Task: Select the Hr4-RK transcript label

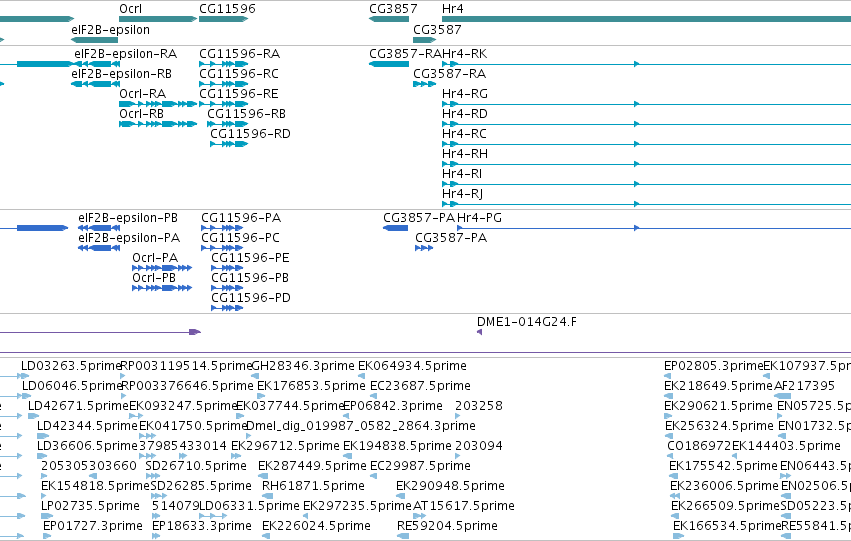Action: pos(465,54)
